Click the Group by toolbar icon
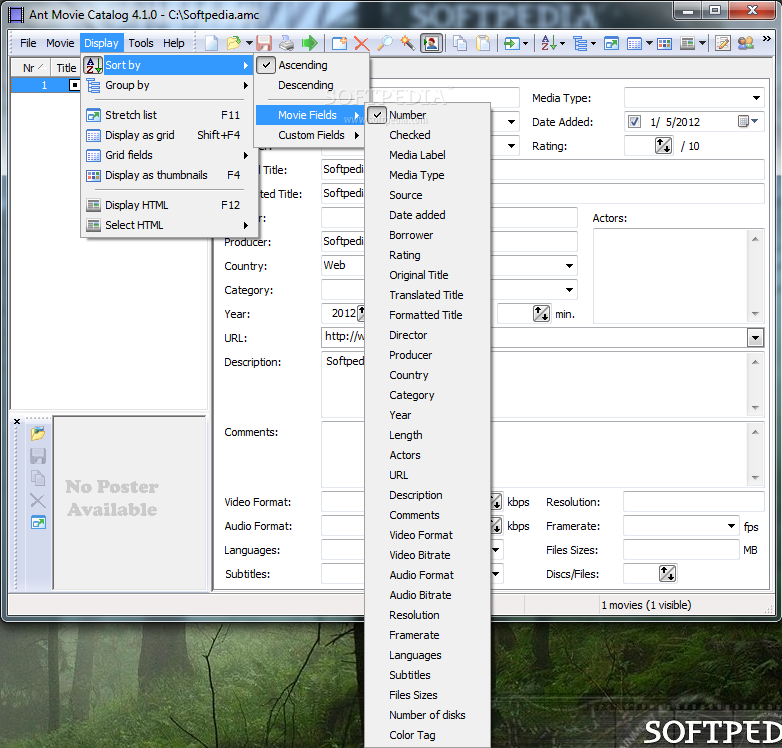This screenshot has height=748, width=782. [x=580, y=43]
